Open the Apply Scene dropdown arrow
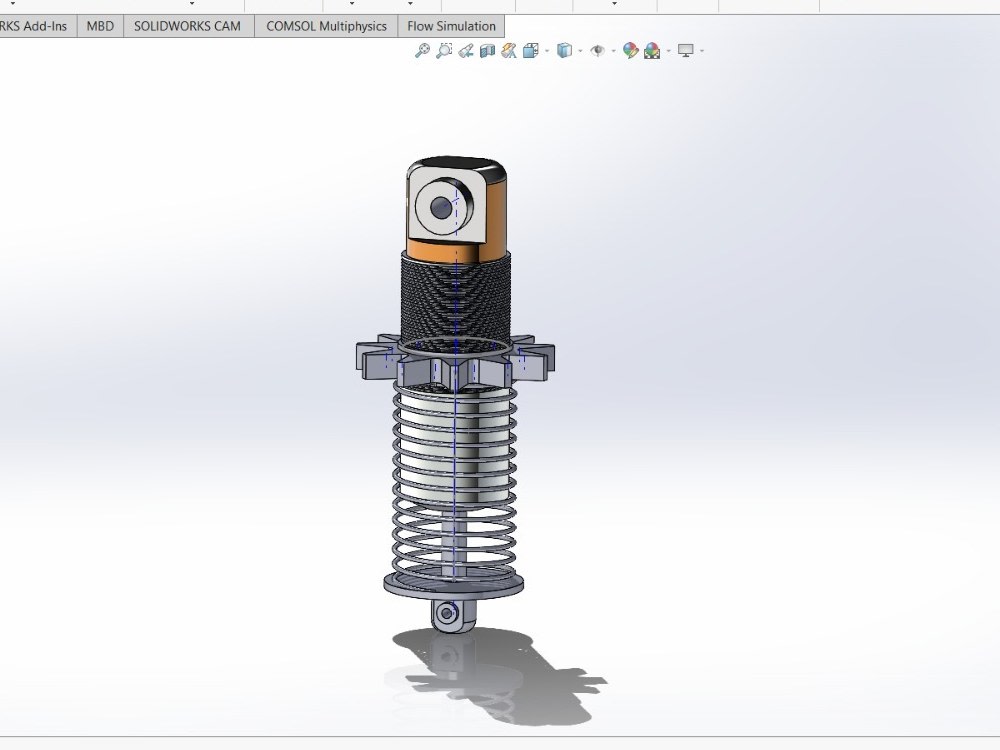Screen dimensions: 1000x750 (667, 50)
